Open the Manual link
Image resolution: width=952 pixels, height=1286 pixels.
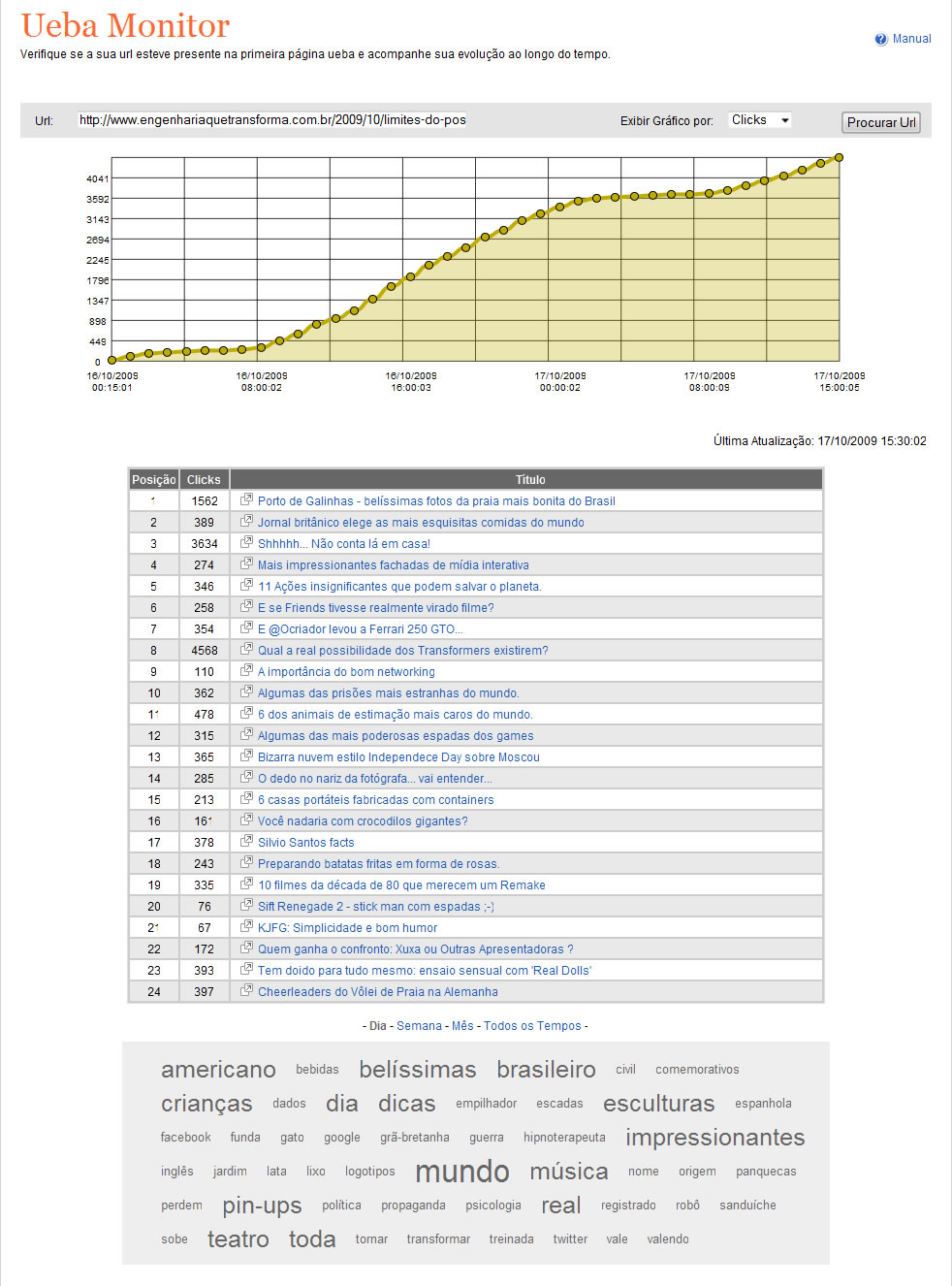pyautogui.click(x=911, y=39)
